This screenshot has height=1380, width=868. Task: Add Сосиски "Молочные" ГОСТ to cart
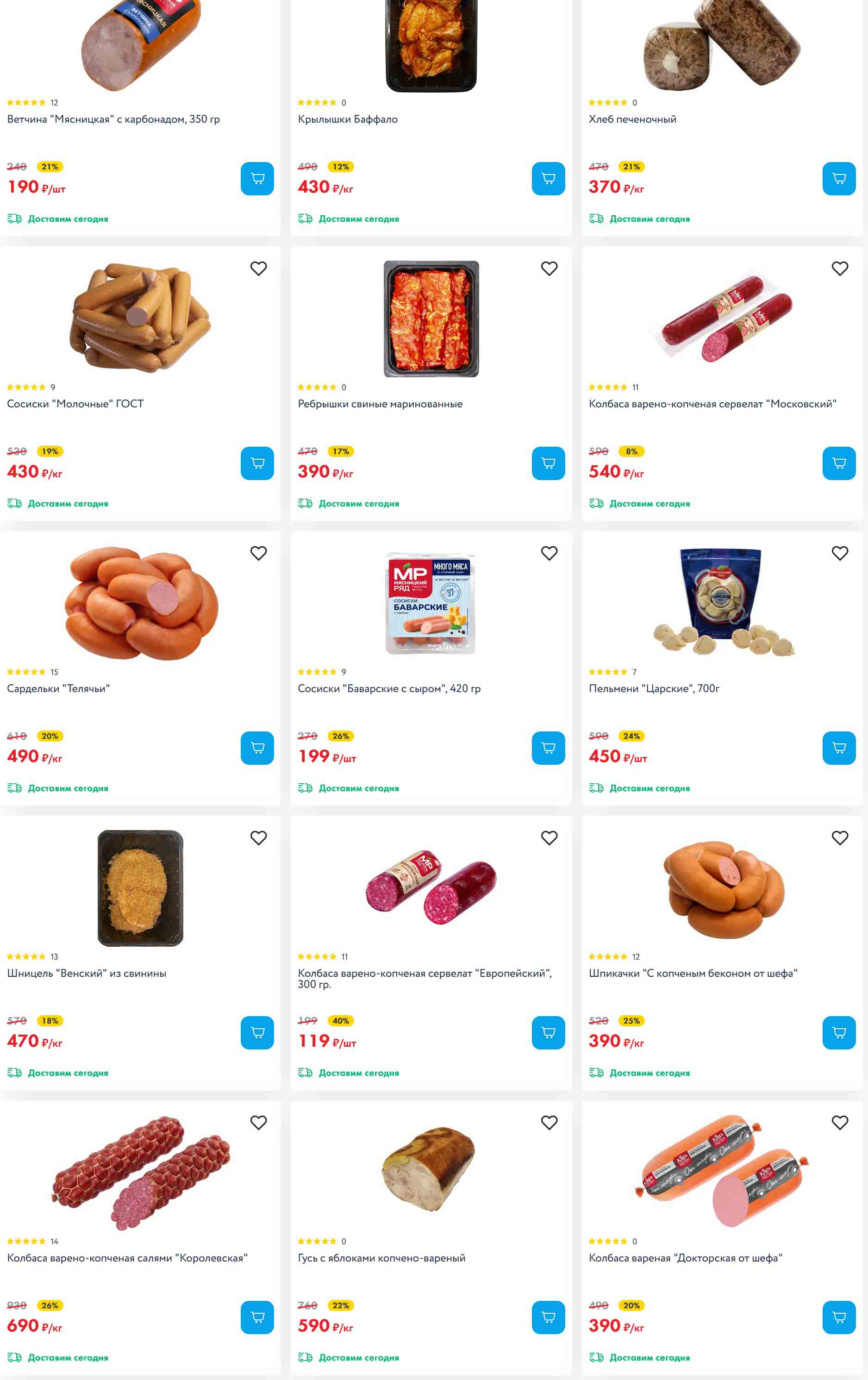click(x=256, y=463)
